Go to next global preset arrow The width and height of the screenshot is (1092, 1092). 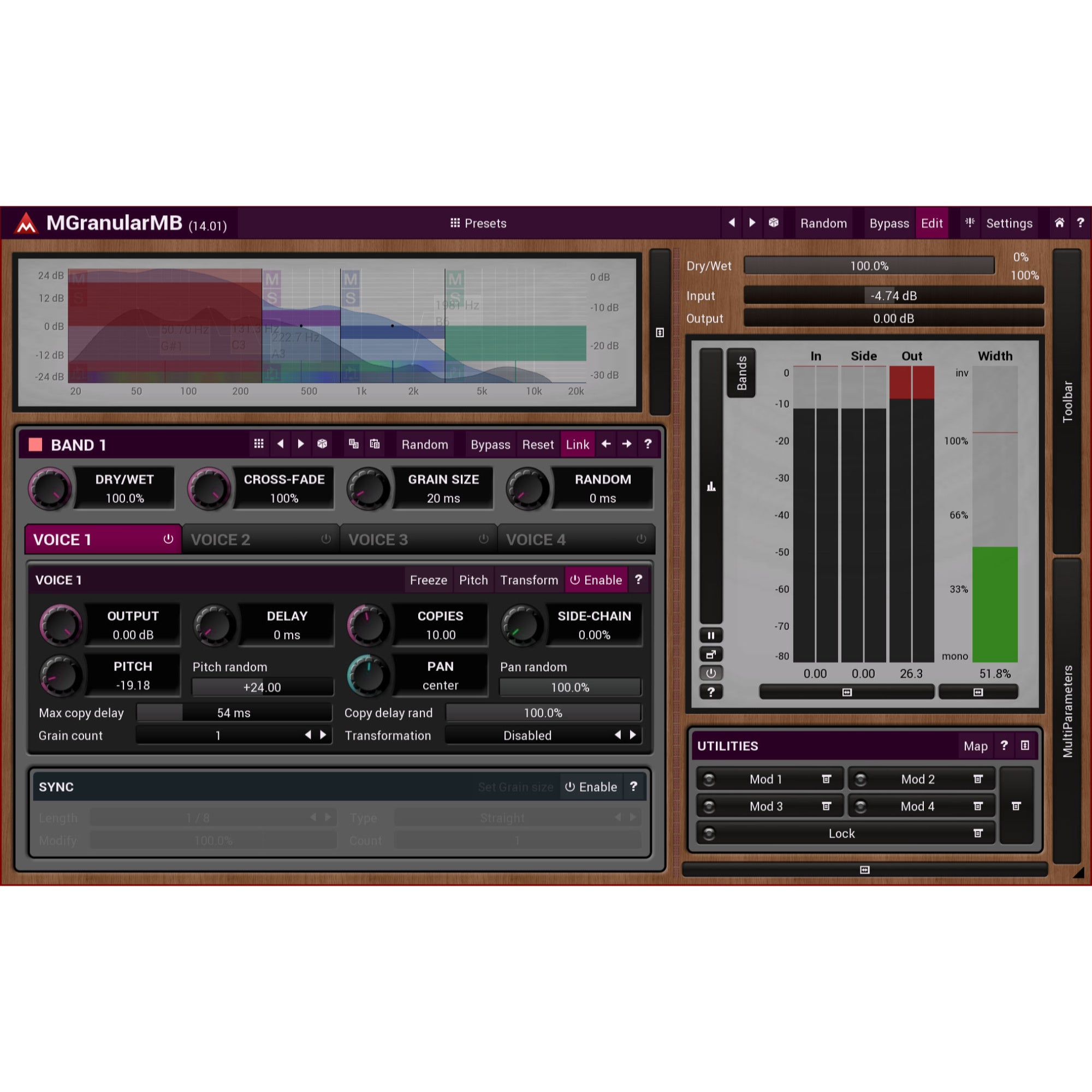[752, 223]
